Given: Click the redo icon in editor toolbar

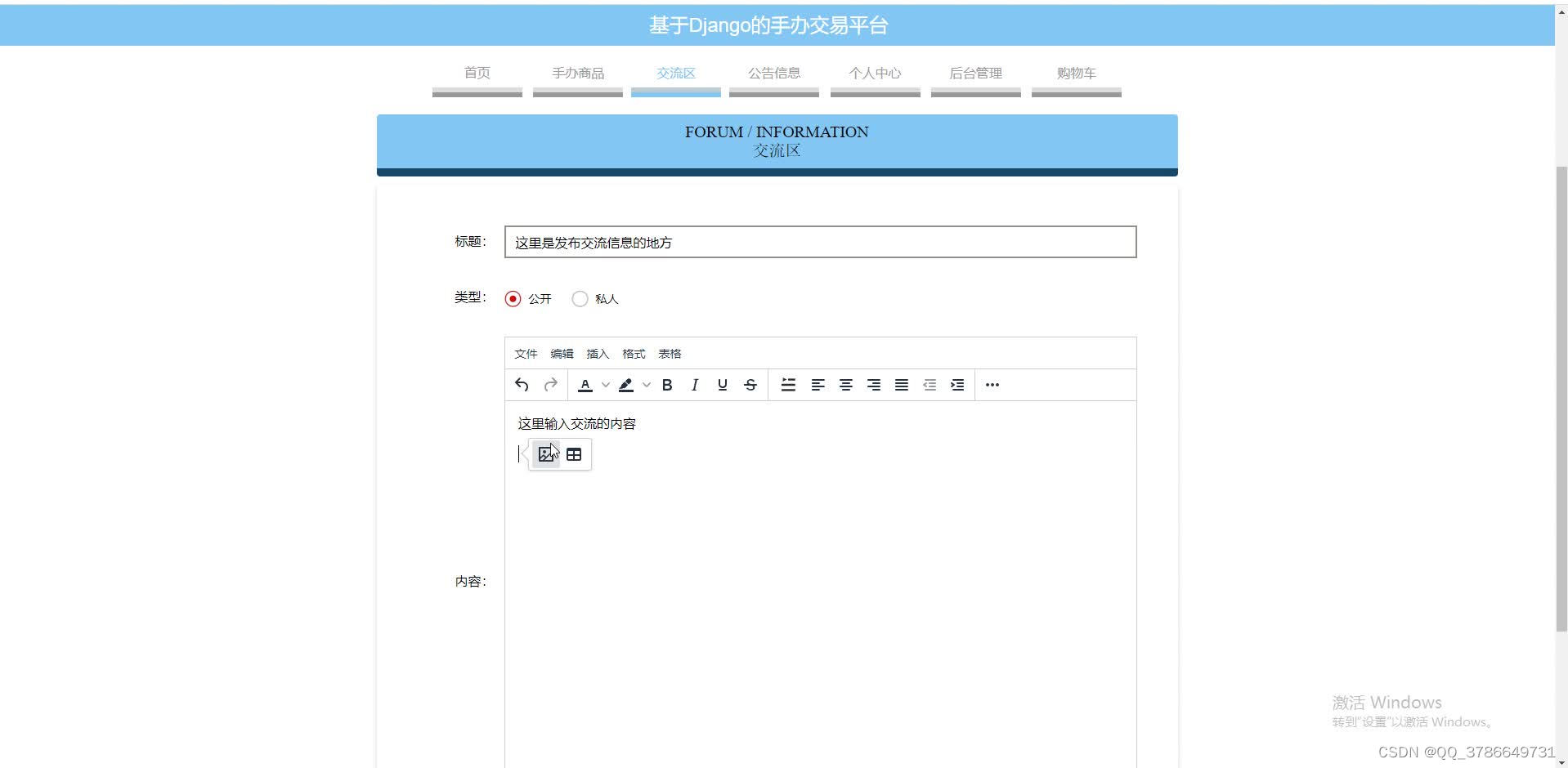Looking at the screenshot, I should coord(550,385).
